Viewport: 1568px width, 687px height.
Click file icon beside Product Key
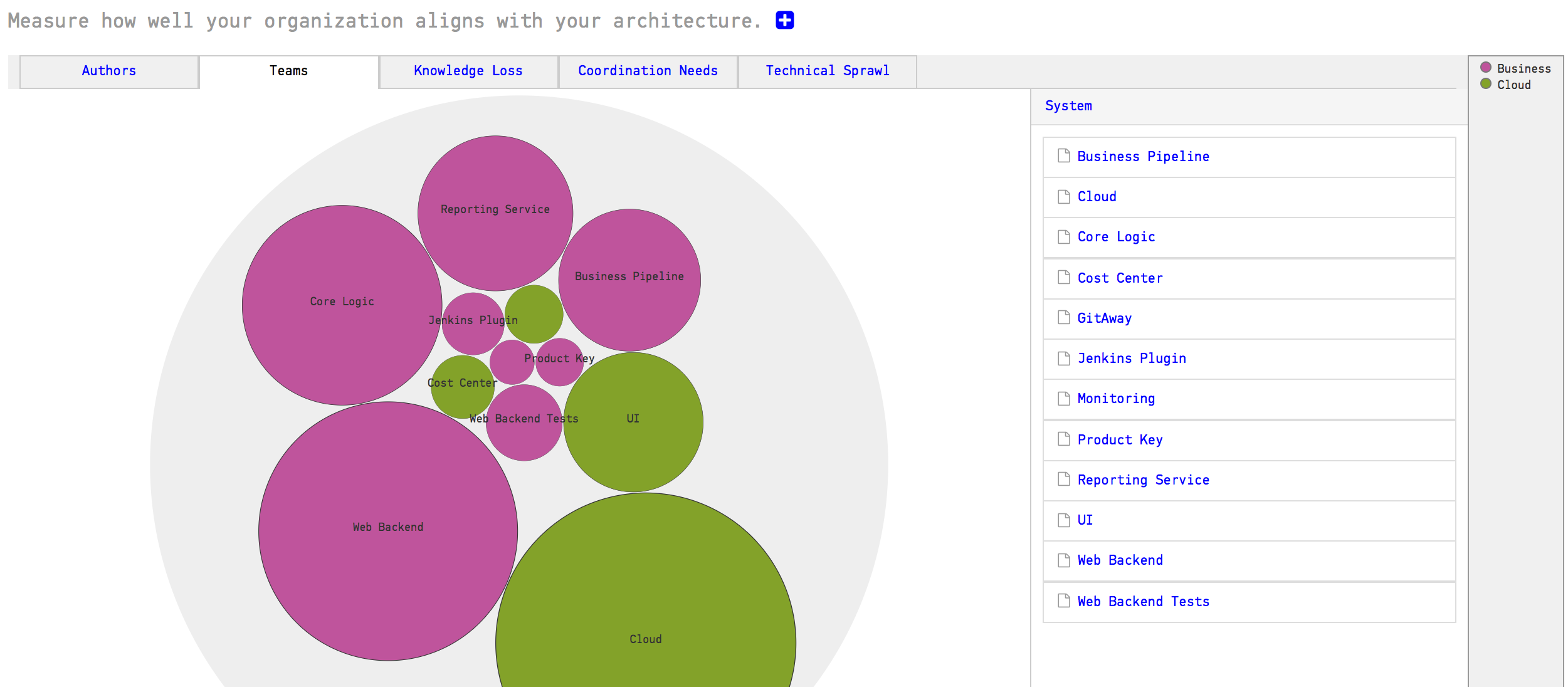coord(1063,439)
